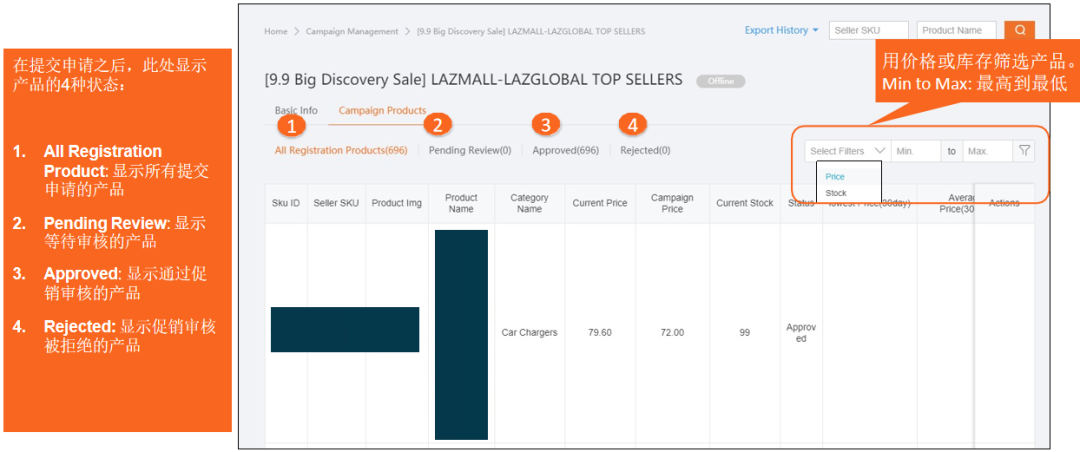Focus the Seller SKU search field

pos(869,30)
